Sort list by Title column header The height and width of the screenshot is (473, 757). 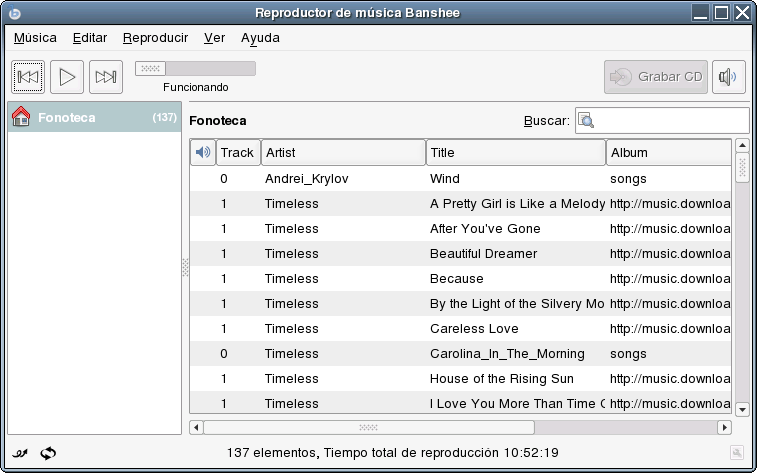[516, 153]
